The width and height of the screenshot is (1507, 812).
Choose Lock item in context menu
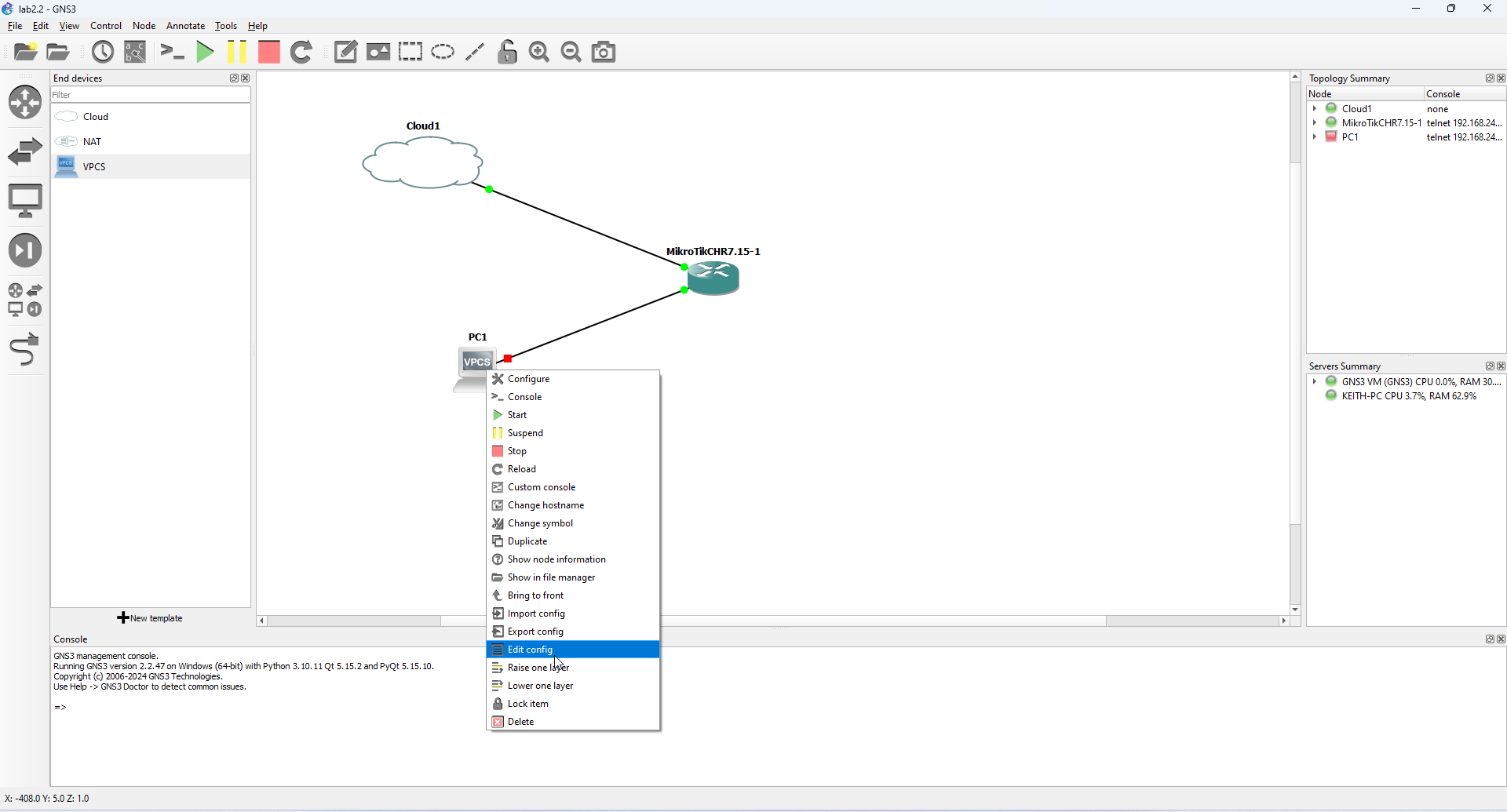click(573, 704)
